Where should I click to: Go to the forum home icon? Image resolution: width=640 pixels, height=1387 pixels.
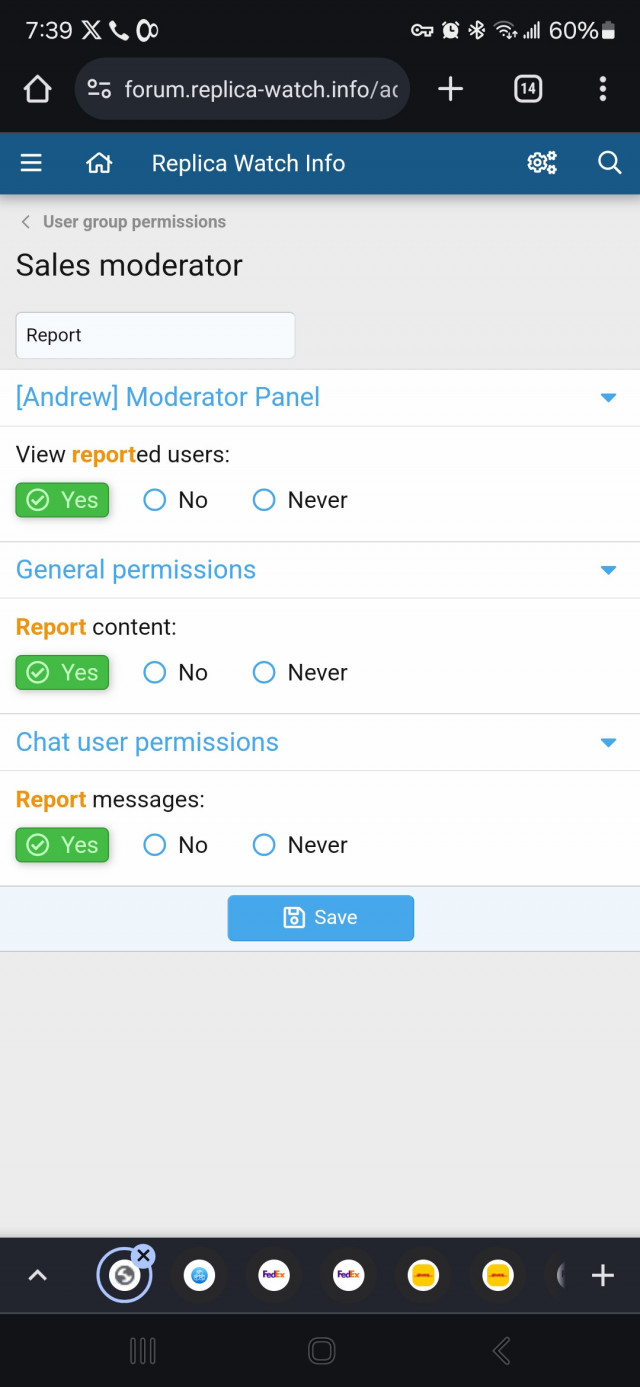[x=99, y=163]
